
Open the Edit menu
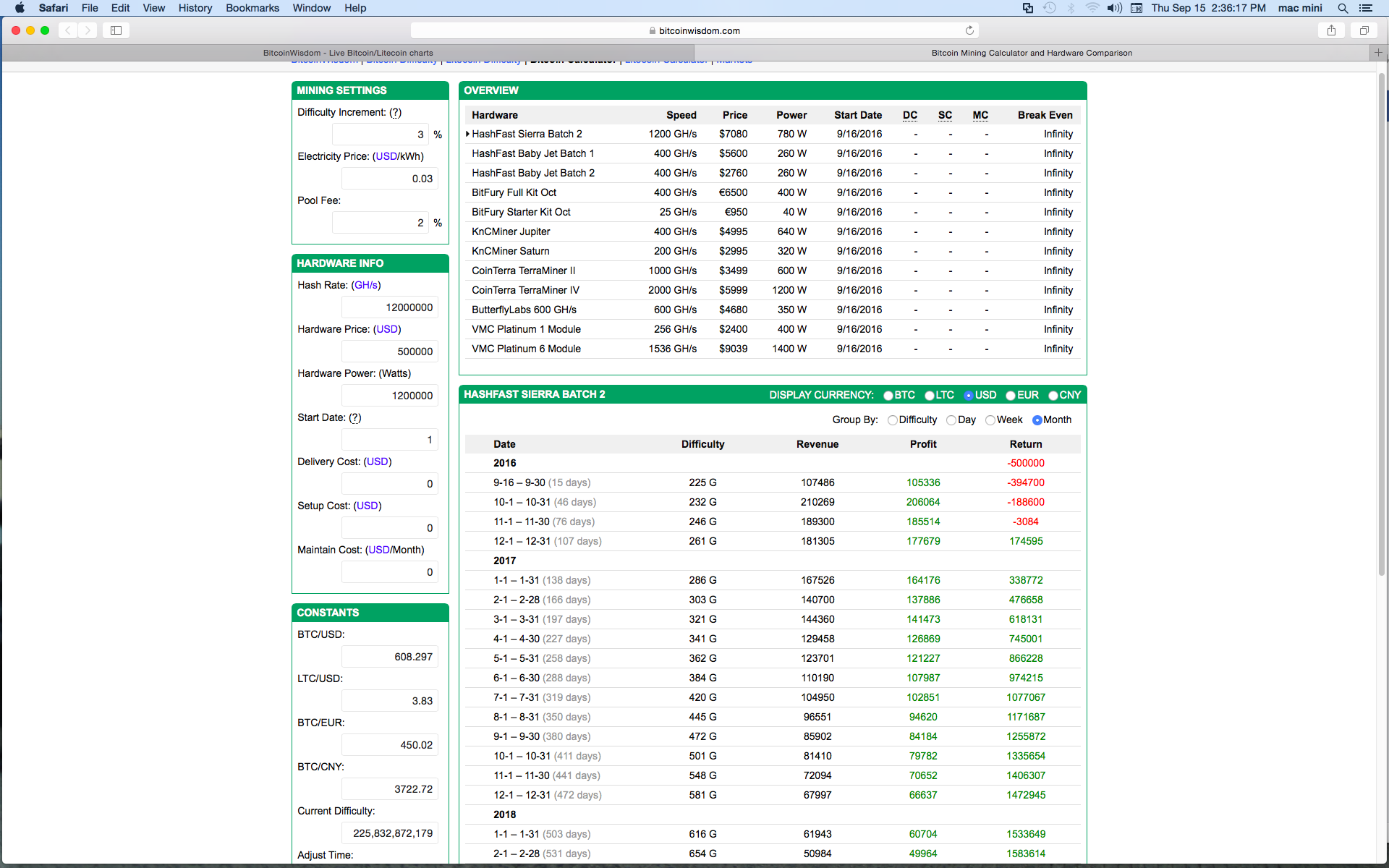pyautogui.click(x=120, y=8)
